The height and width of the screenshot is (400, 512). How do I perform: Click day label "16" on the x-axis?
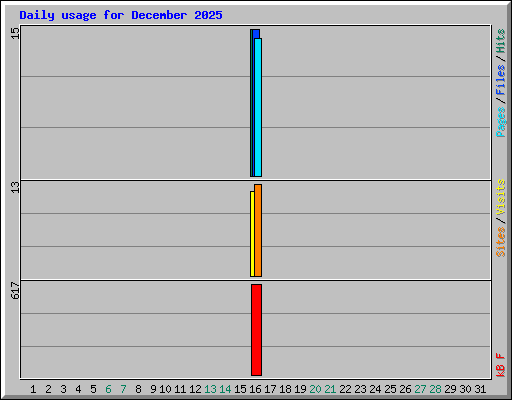click(255, 389)
